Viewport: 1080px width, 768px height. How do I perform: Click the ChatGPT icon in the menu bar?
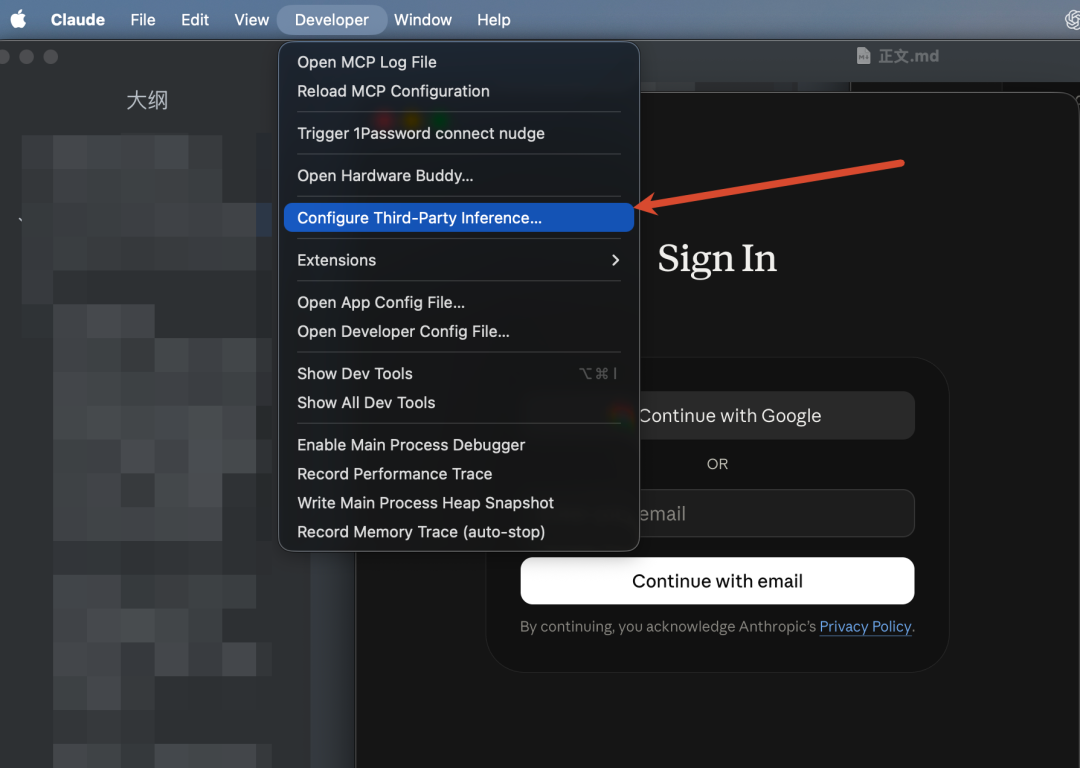click(1072, 19)
